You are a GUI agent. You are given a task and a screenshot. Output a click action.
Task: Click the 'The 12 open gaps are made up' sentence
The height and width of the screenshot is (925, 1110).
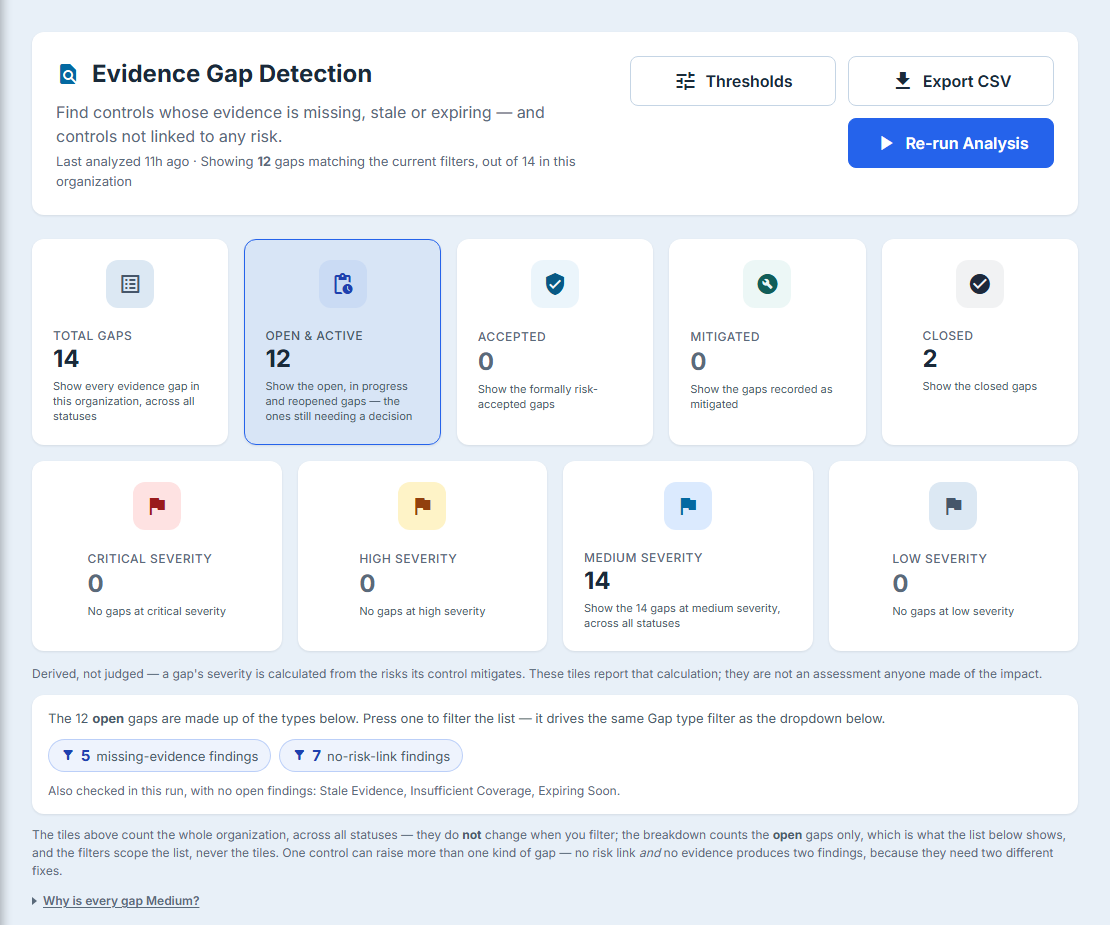coord(467,718)
